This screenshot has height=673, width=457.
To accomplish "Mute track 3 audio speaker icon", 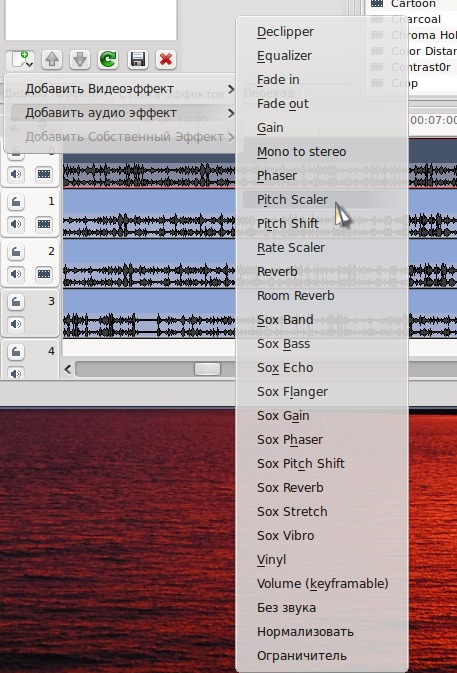I will point(16,324).
